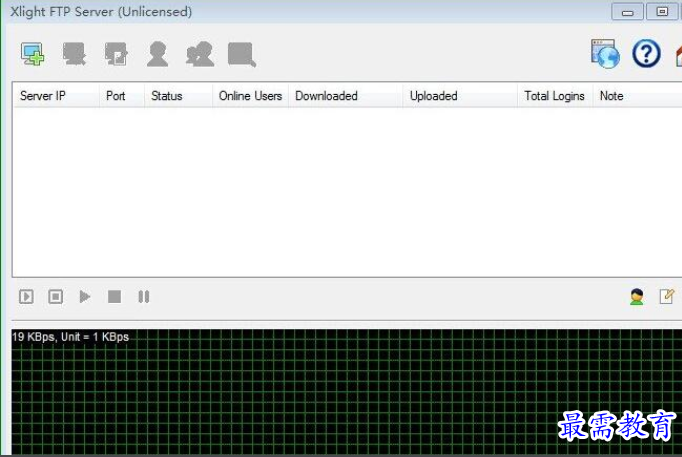682x457 pixels.
Task: Sort by the Port column header
Action: 122,96
